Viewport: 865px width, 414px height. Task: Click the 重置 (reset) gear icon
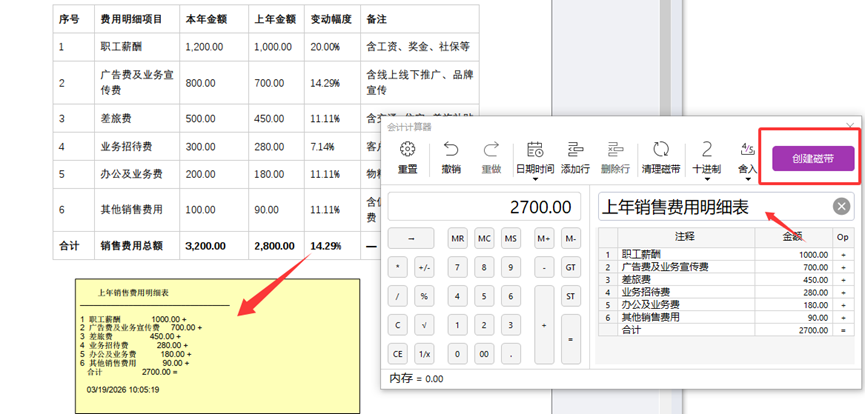tap(407, 150)
